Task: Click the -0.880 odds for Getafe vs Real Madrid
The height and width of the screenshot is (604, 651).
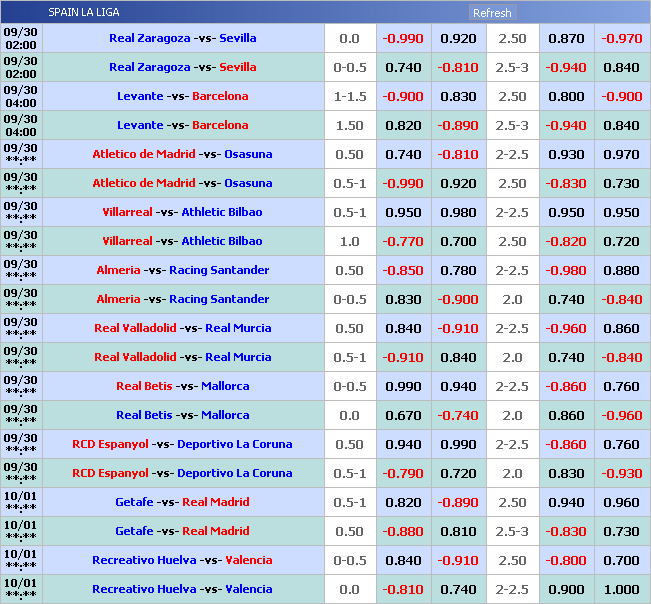Action: [403, 531]
